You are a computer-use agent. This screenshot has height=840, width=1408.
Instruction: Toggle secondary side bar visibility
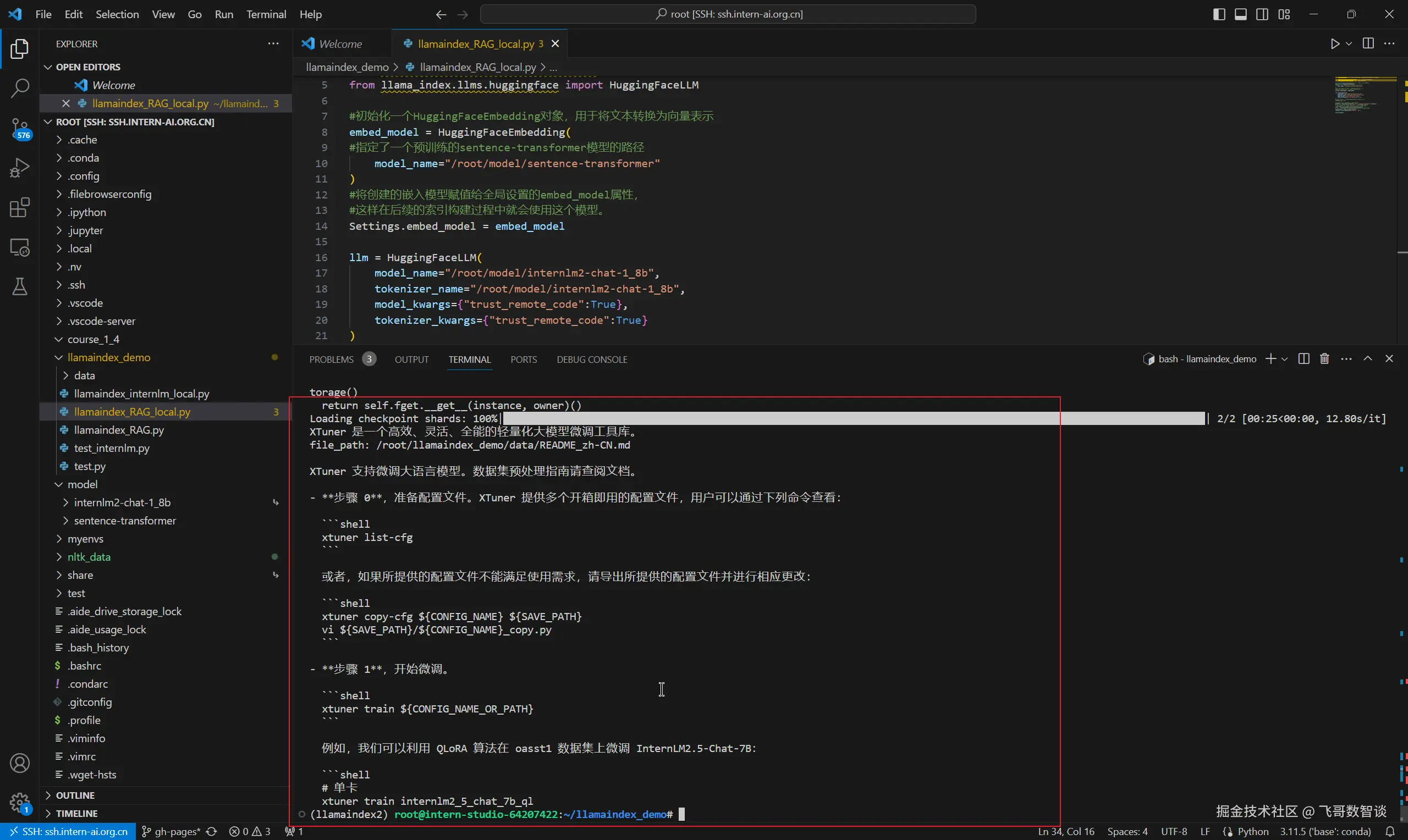click(1262, 14)
